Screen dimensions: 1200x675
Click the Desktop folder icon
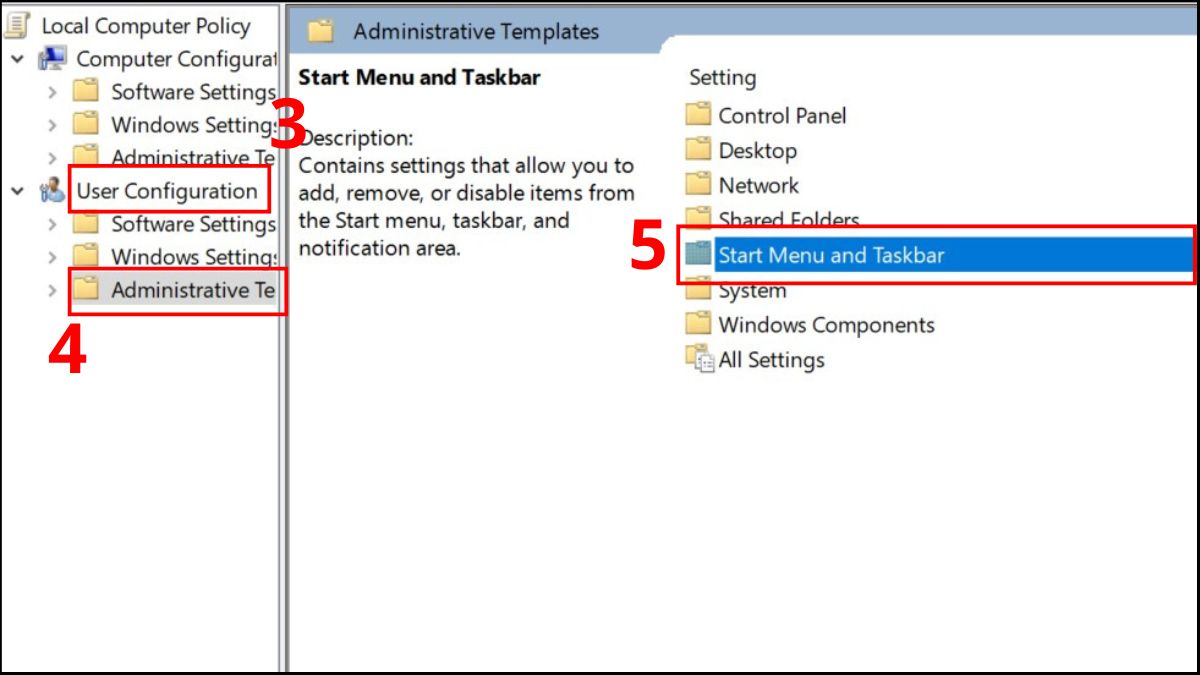pos(699,150)
